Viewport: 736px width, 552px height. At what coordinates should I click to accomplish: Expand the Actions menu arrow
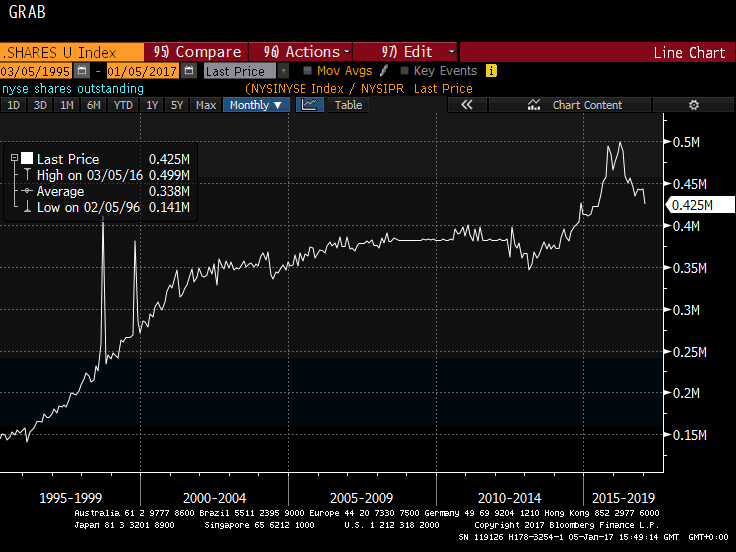[x=346, y=52]
